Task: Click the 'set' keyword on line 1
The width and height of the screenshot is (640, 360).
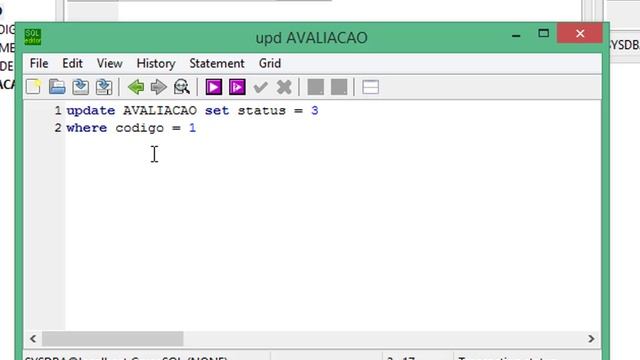Action: pos(217,111)
